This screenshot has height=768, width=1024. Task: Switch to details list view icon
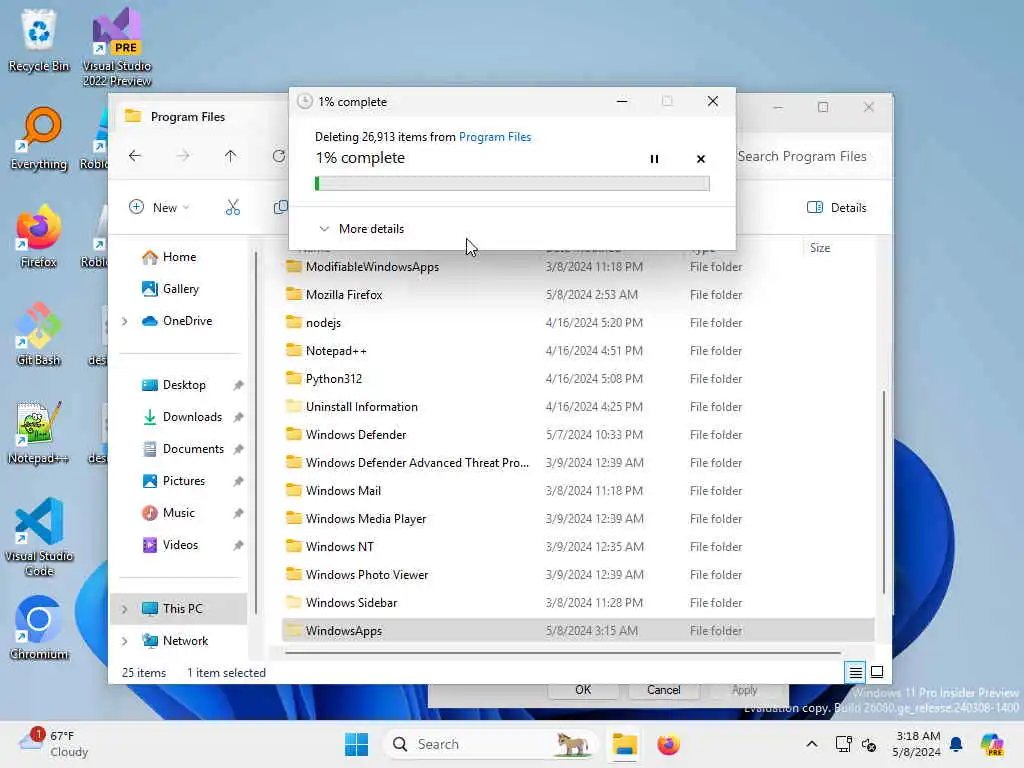tap(856, 672)
